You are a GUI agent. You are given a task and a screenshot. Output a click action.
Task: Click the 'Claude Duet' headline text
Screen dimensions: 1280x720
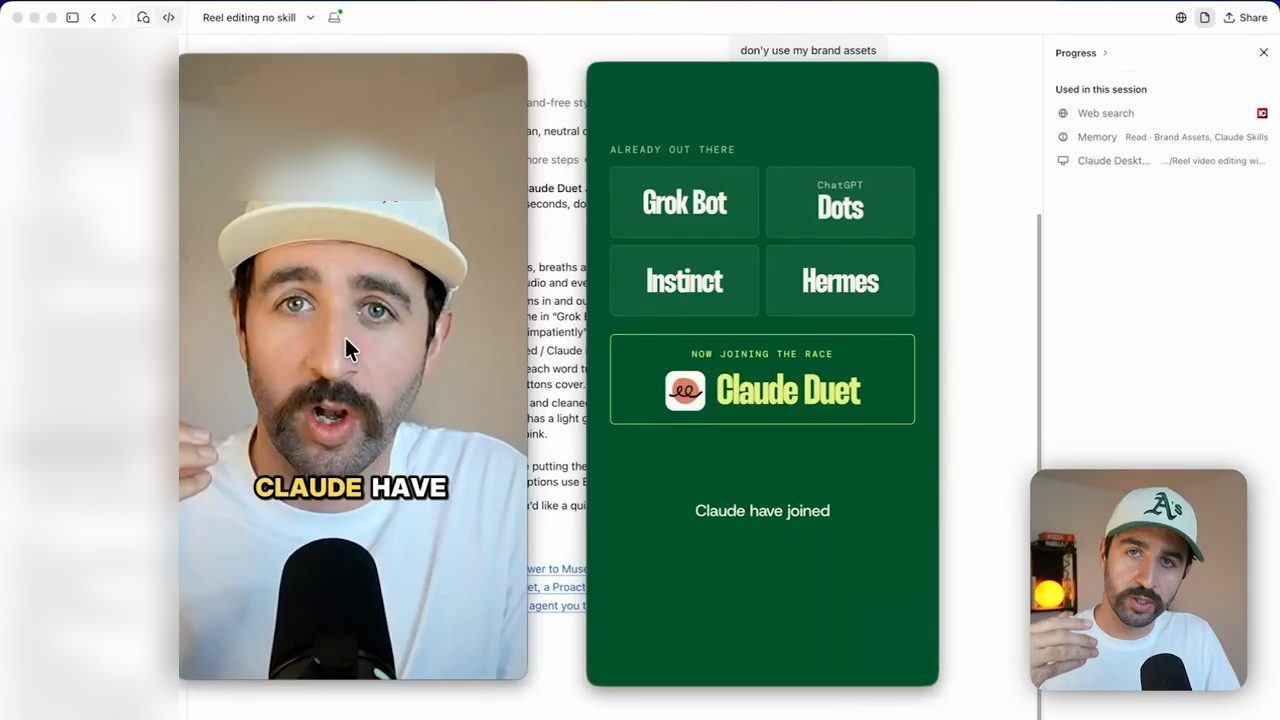[788, 390]
